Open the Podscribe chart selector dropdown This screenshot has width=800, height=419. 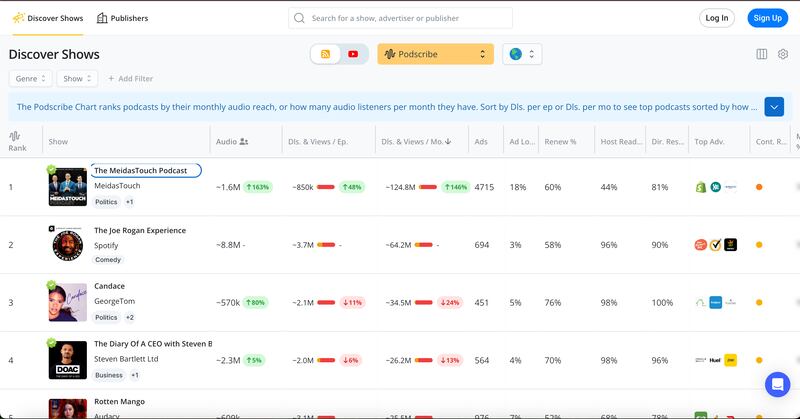[435, 54]
